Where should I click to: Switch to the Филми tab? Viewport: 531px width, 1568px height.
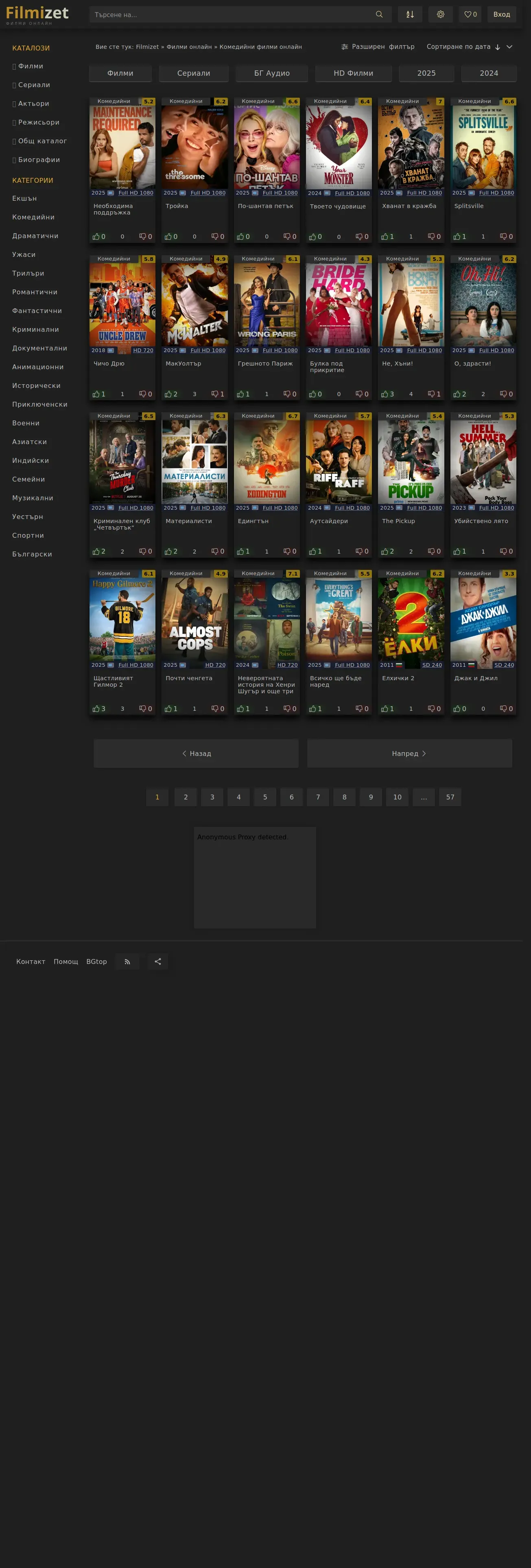click(x=120, y=73)
